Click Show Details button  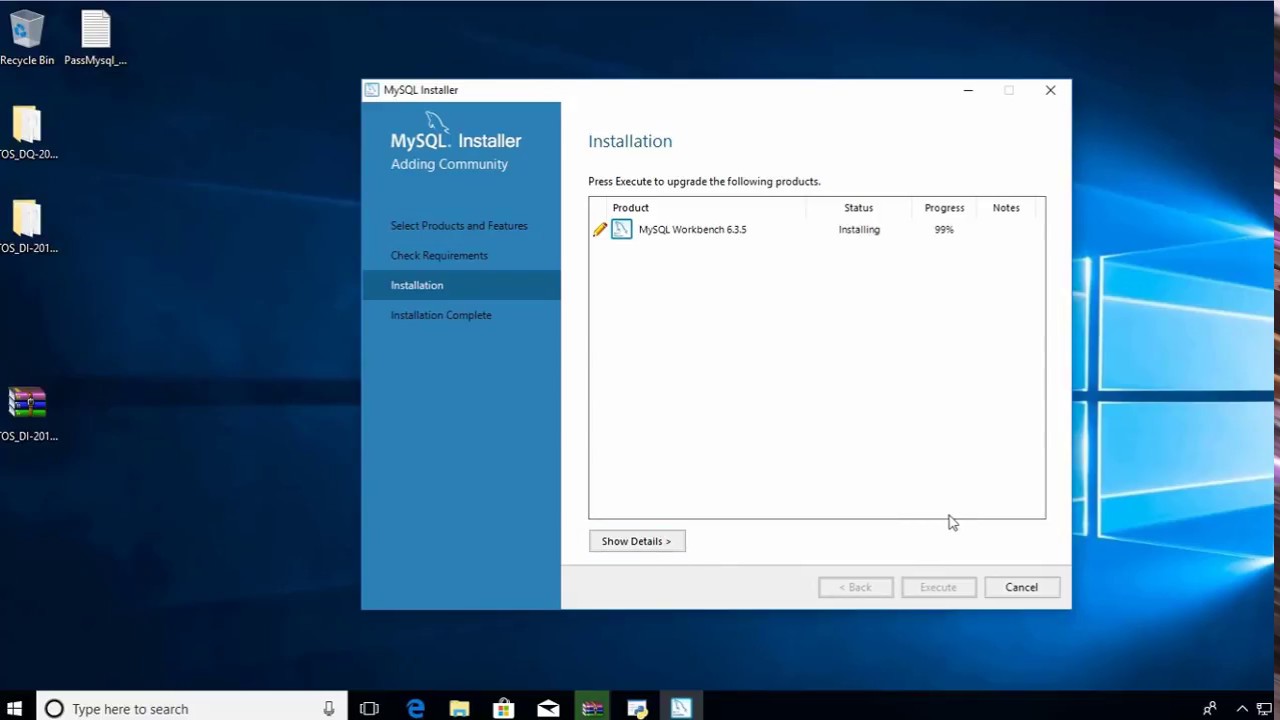pyautogui.click(x=637, y=541)
